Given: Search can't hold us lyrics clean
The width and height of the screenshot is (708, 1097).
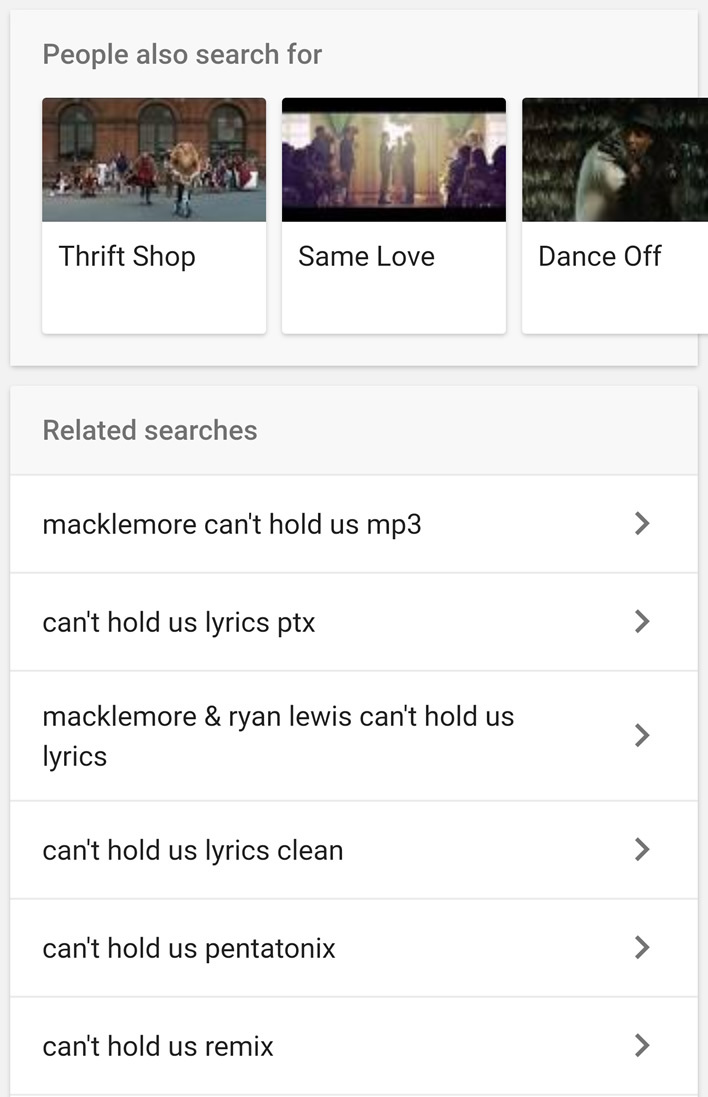Looking at the screenshot, I should [193, 850].
